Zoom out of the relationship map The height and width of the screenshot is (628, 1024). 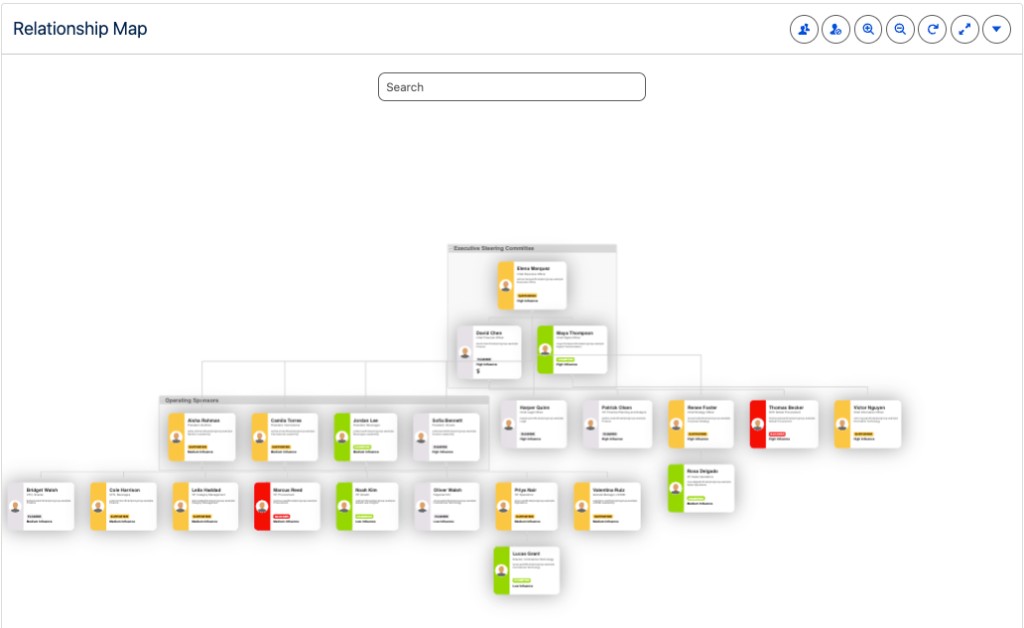(900, 29)
